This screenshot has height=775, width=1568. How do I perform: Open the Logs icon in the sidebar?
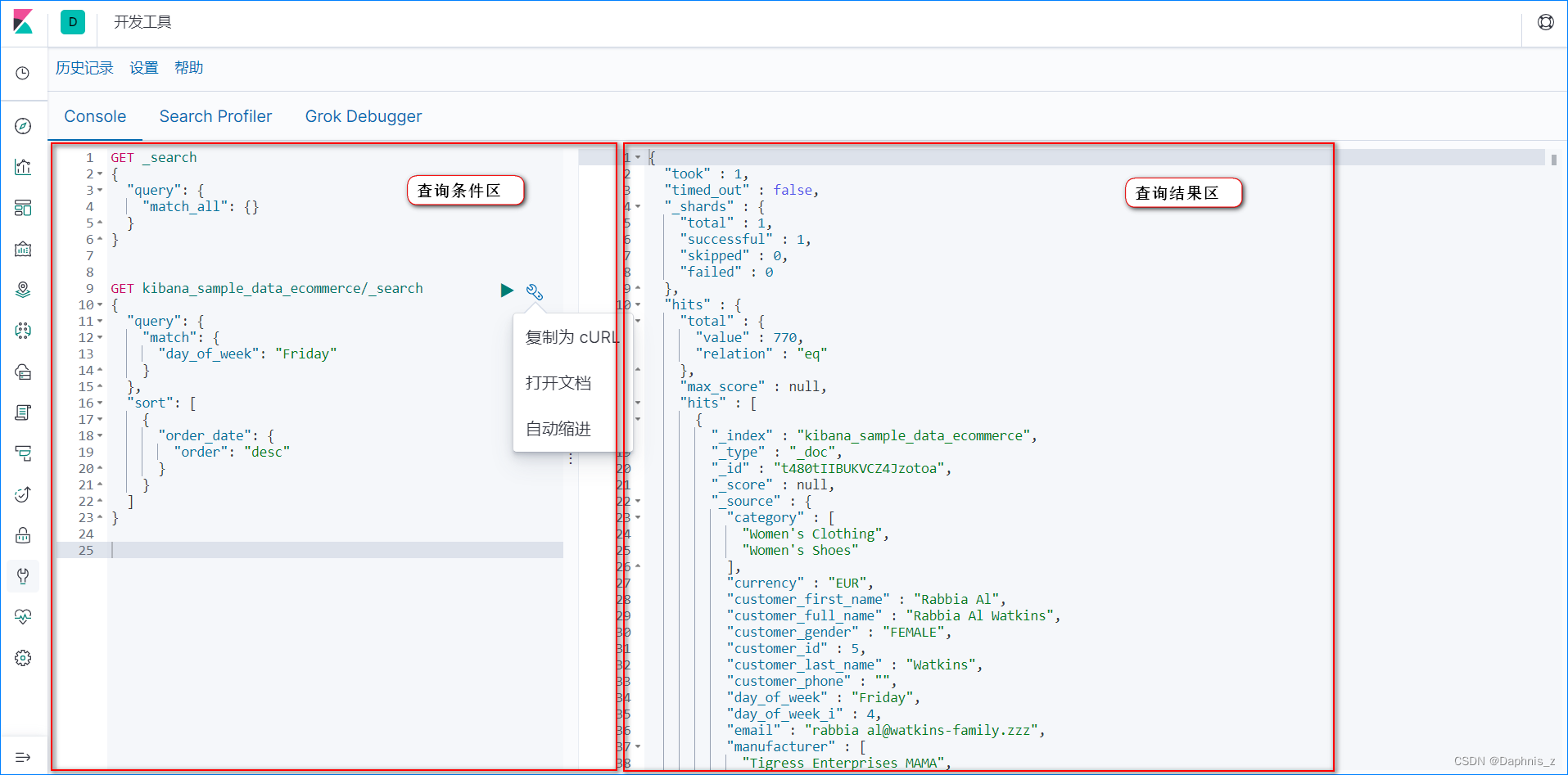point(23,412)
